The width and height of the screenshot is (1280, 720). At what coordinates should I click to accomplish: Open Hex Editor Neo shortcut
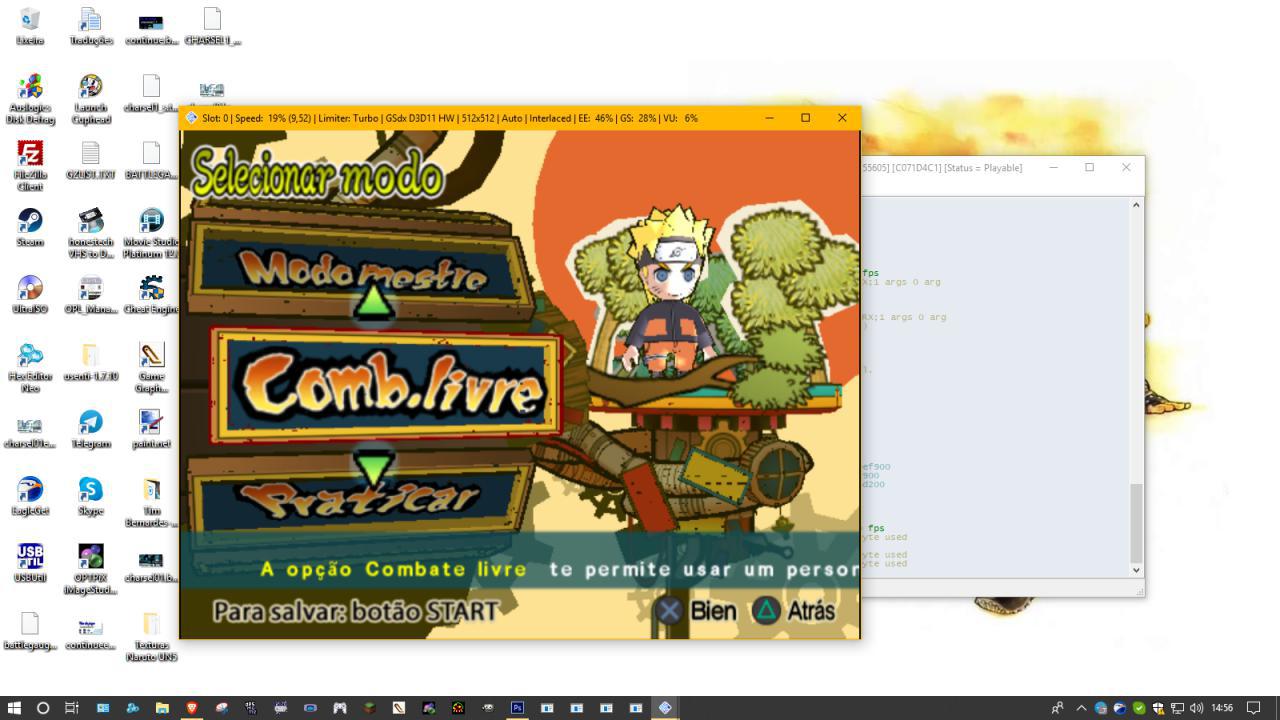30,367
